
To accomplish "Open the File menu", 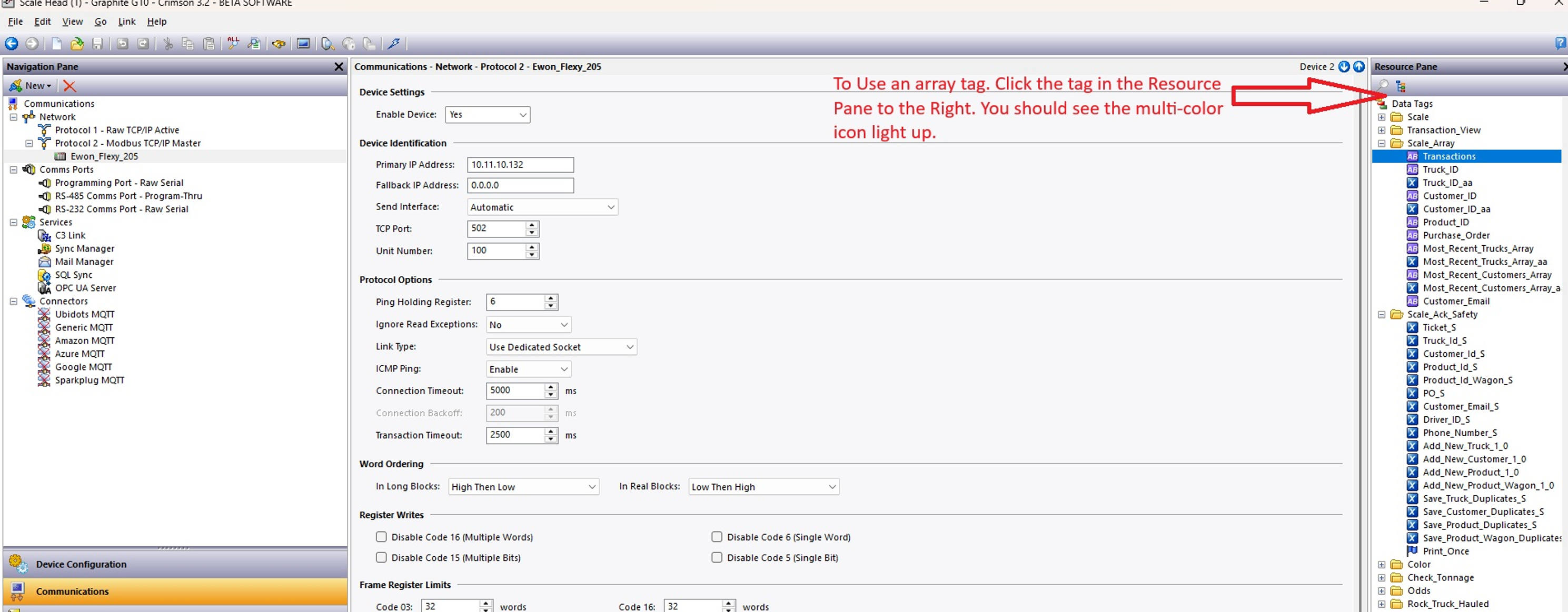I will [15, 21].
